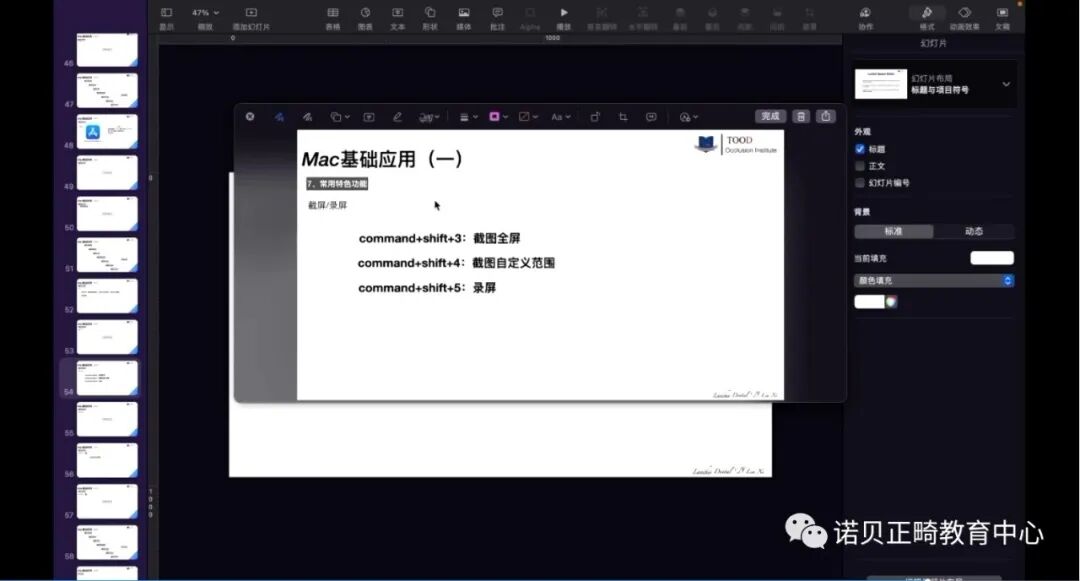
Task: Expand the 幻灯片布局 layout chooser chevron
Action: click(1006, 84)
